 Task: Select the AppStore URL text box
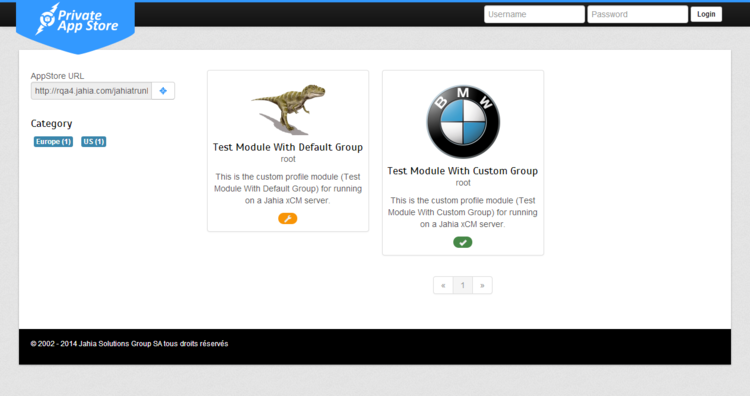point(91,91)
